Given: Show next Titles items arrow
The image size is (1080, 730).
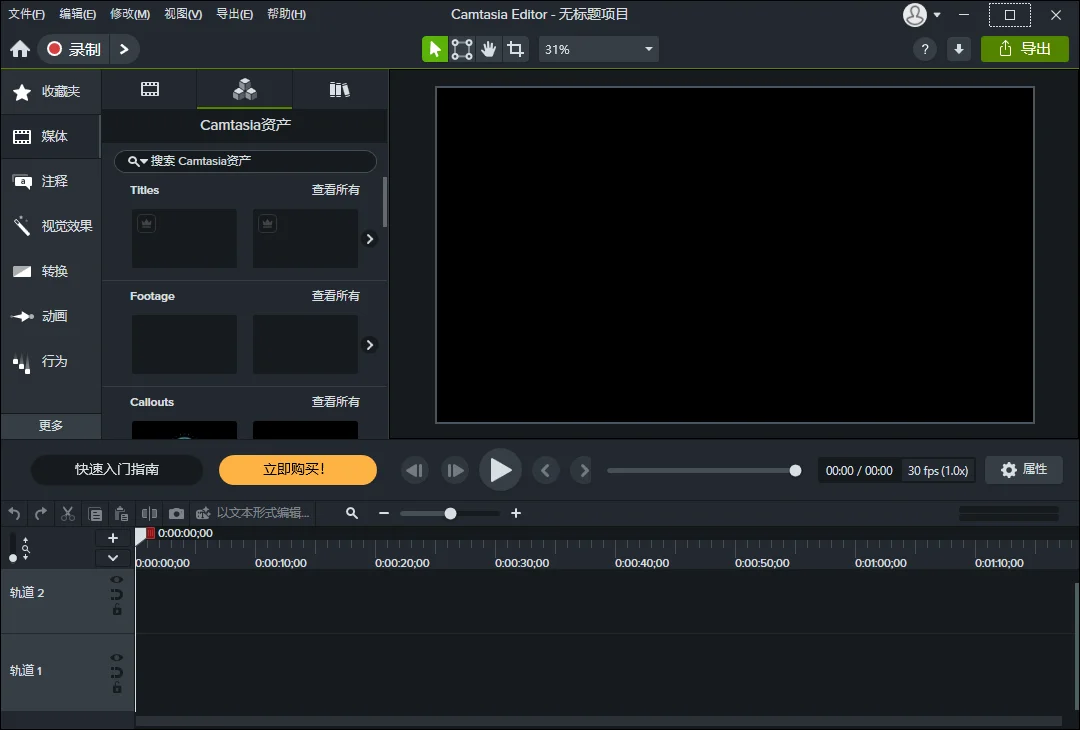Looking at the screenshot, I should tap(370, 239).
